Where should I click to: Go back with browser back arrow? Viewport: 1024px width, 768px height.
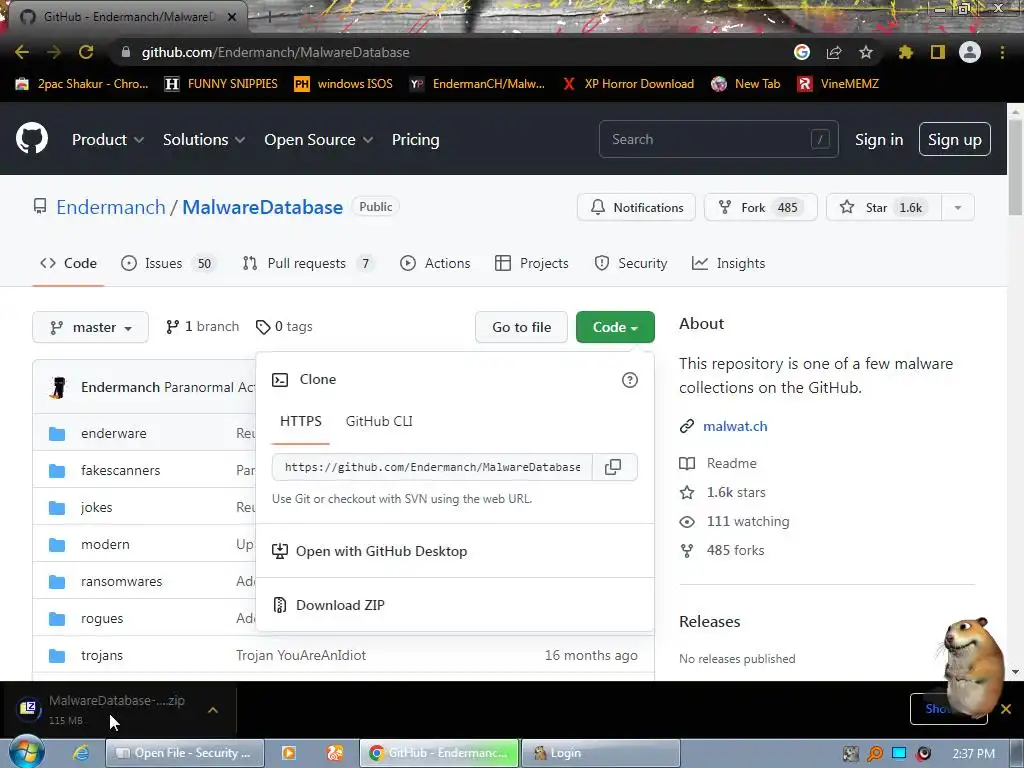pyautogui.click(x=22, y=52)
